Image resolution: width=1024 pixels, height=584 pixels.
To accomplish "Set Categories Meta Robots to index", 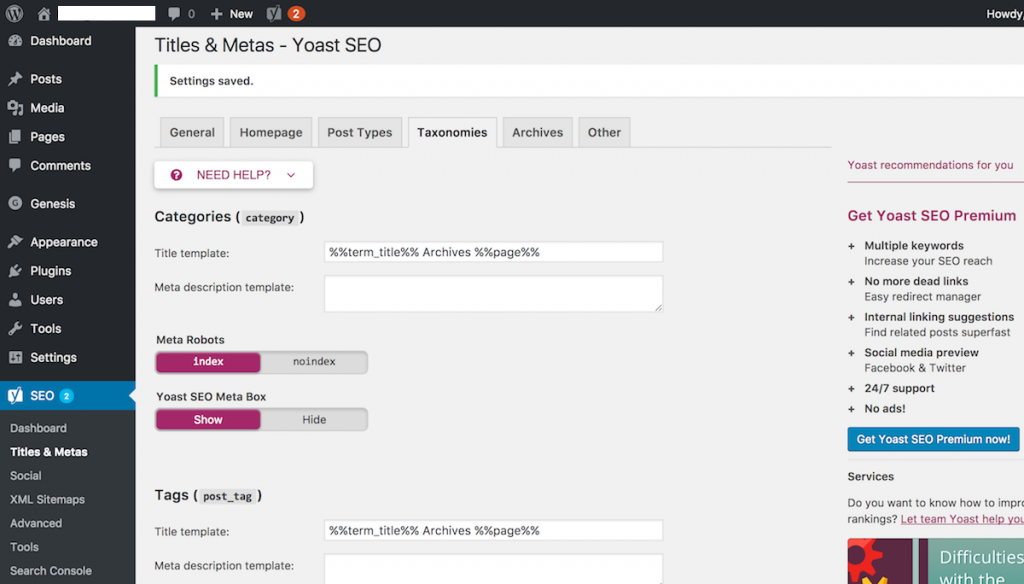I will point(208,362).
